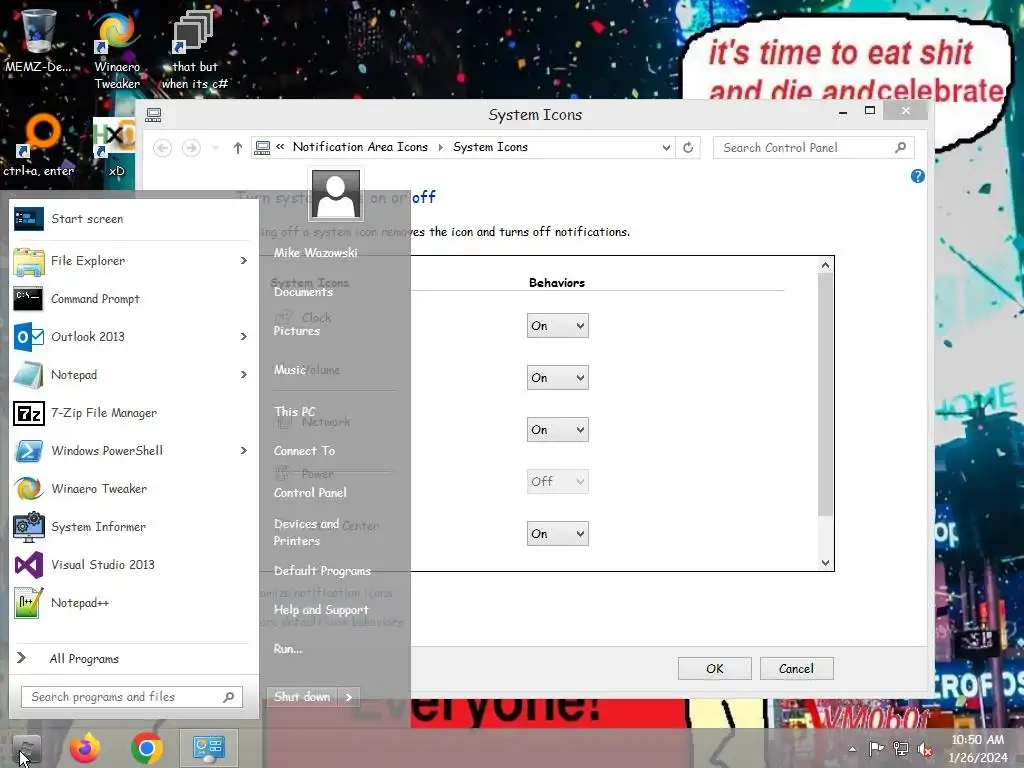Open the network tray icon

901,748
